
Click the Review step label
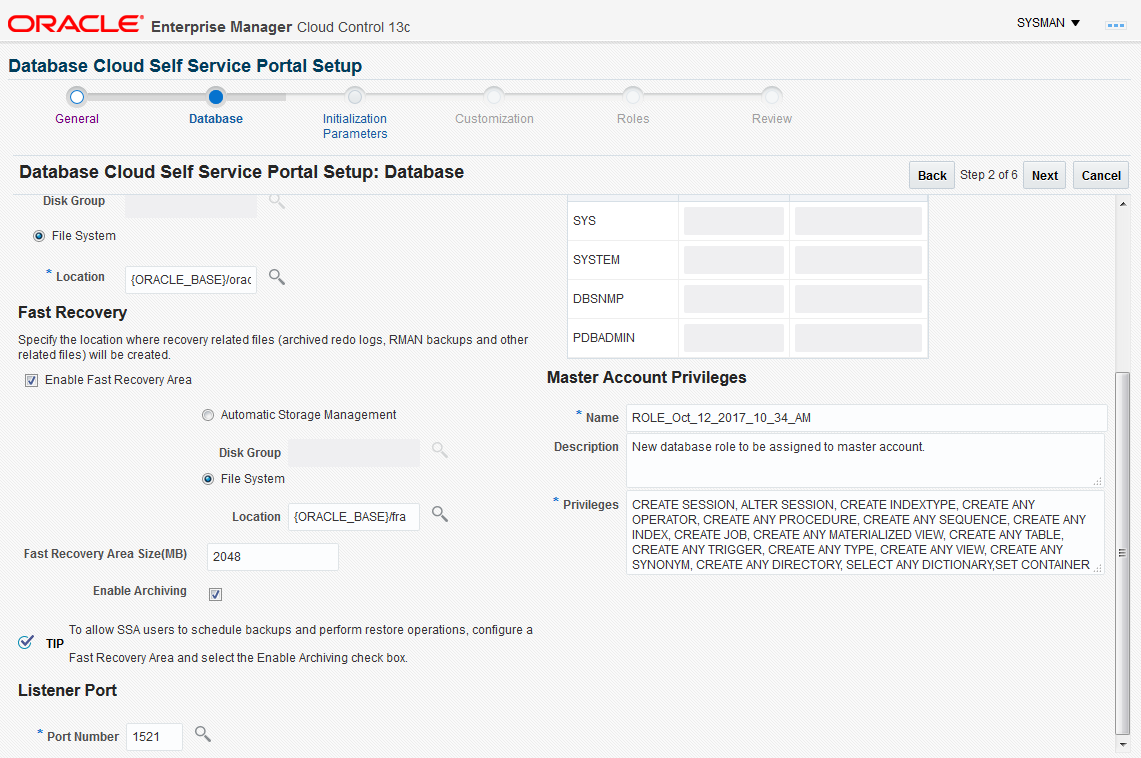pyautogui.click(x=771, y=119)
